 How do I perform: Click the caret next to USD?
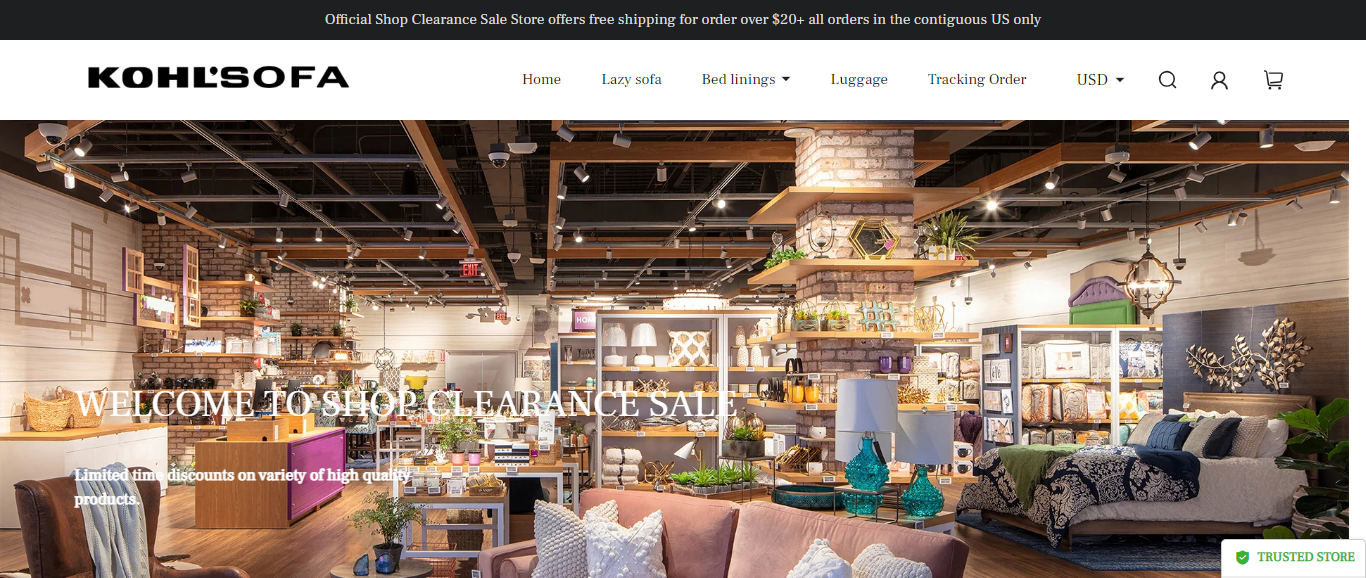click(1119, 80)
